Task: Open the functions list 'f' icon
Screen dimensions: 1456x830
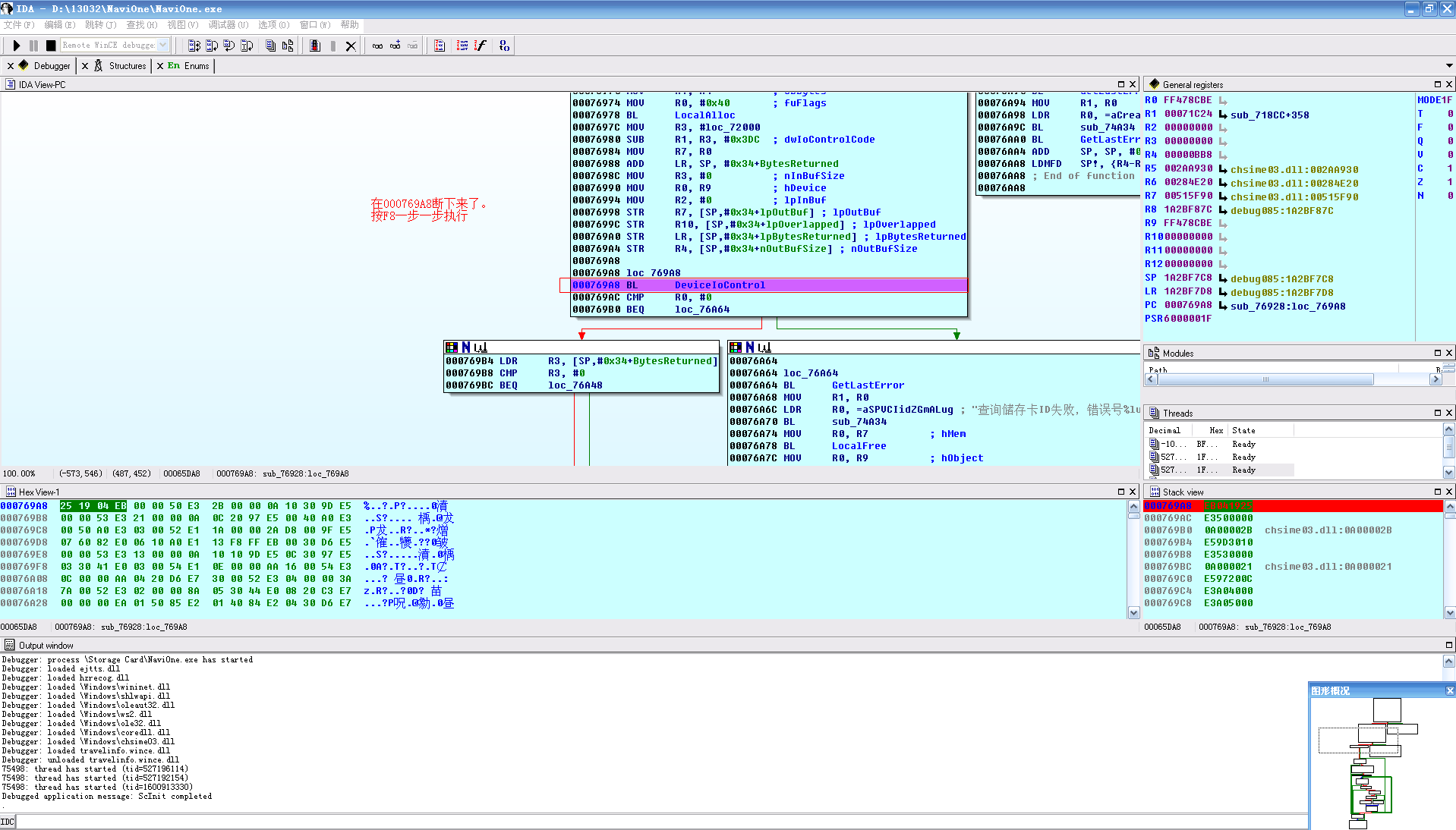Action: 480,46
